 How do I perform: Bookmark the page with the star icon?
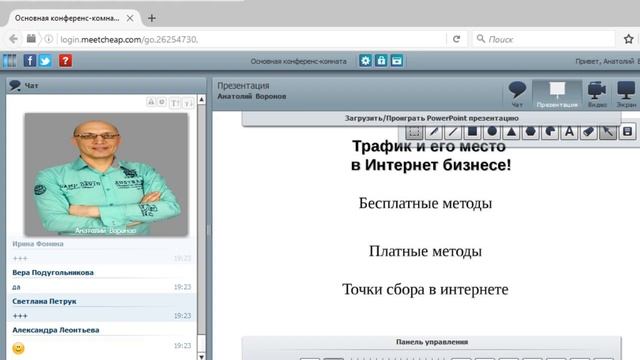coord(629,39)
